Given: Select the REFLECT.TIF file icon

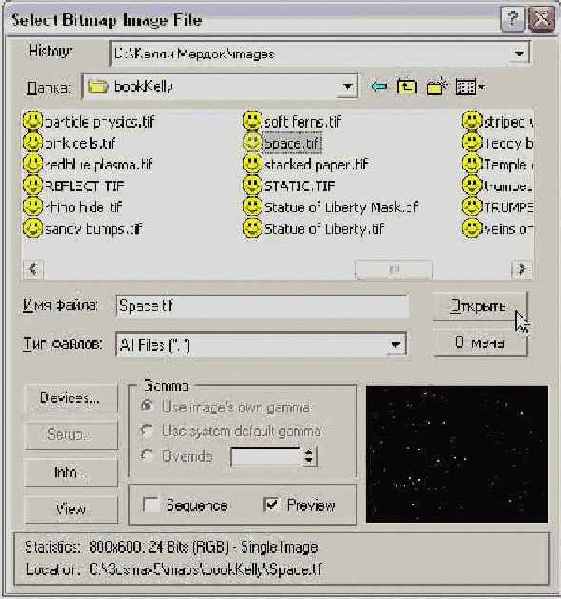Looking at the screenshot, I should point(33,186).
